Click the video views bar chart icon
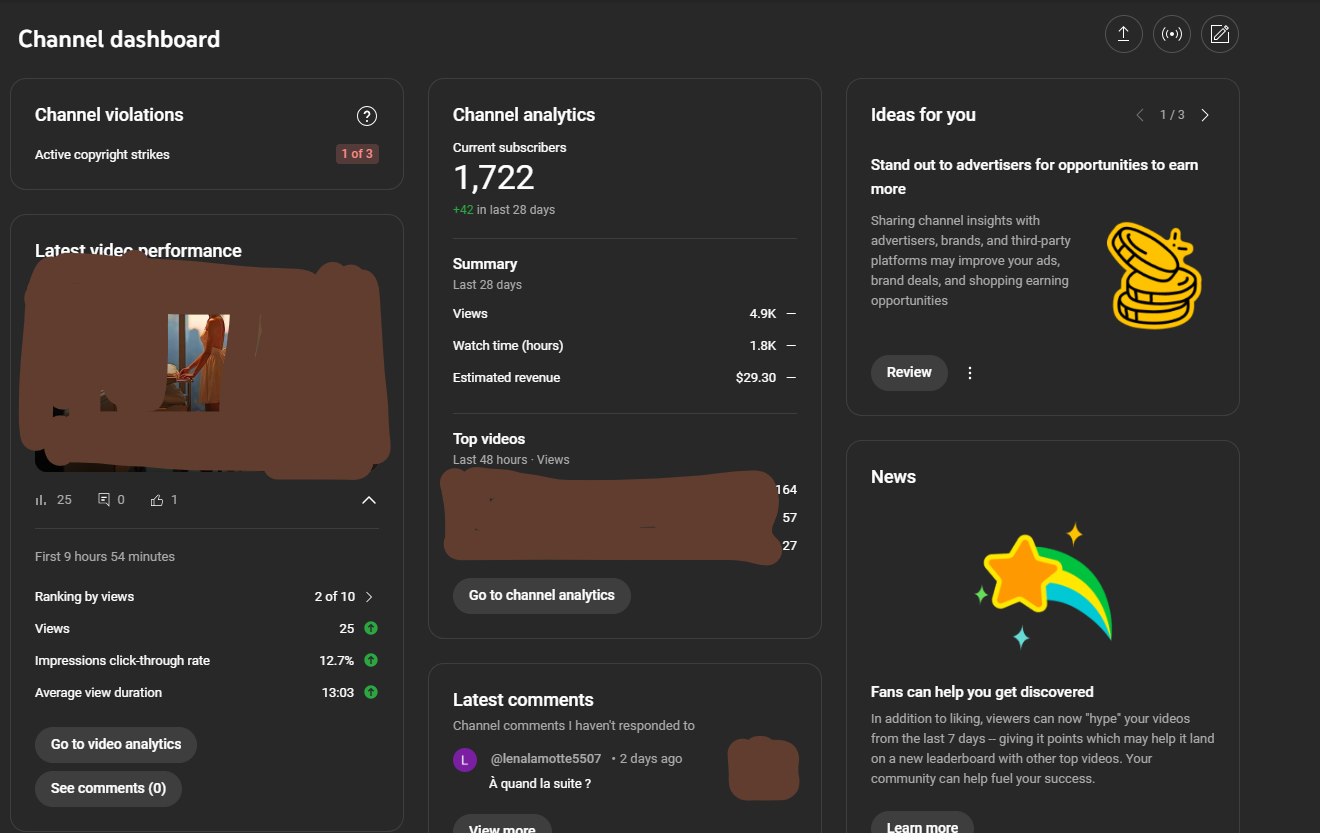The image size is (1320, 833). pos(41,499)
